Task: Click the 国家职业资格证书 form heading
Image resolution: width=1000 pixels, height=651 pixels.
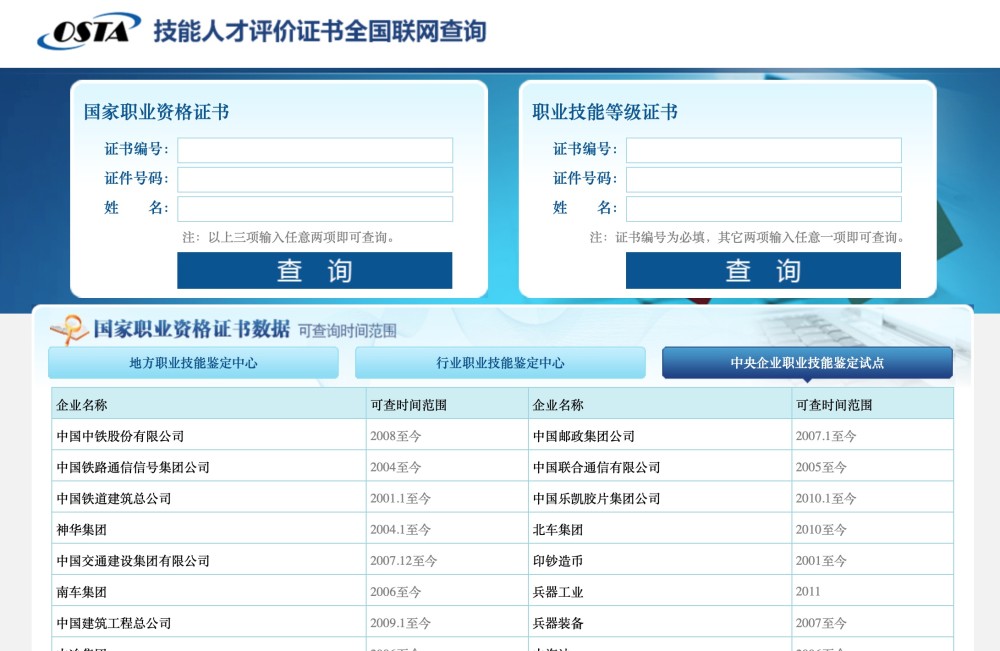Action: [156, 112]
